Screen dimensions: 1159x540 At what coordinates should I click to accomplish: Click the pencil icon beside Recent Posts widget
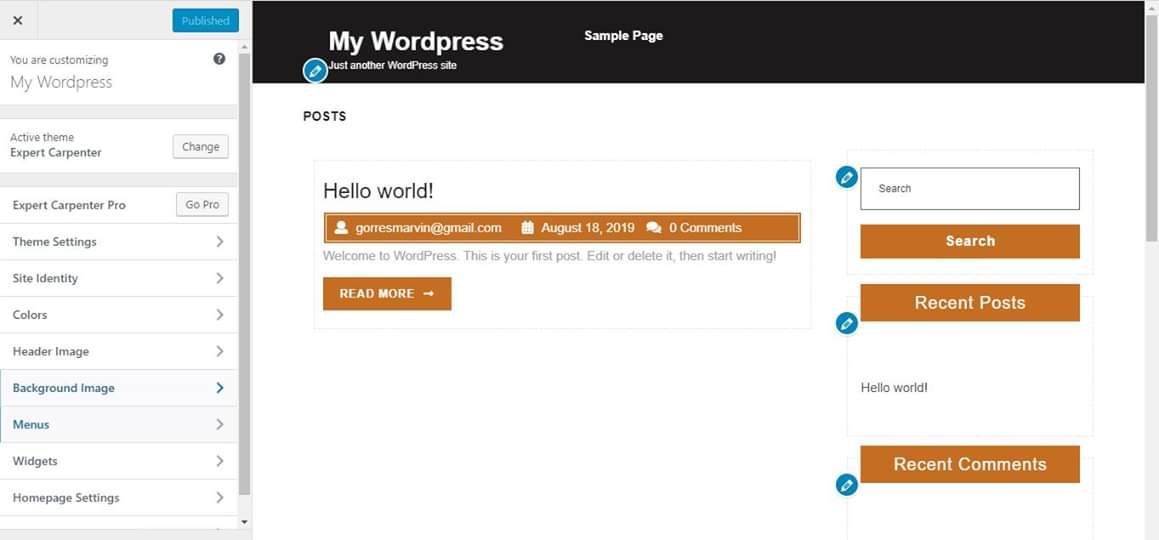pos(847,323)
